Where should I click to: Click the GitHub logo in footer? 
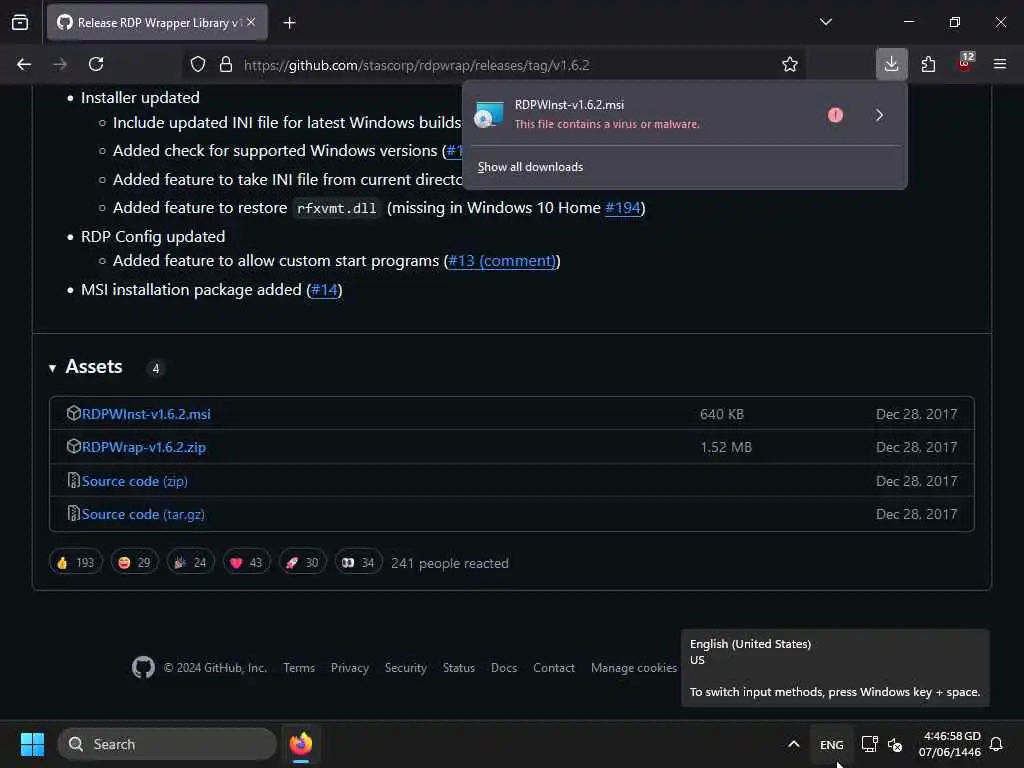pyautogui.click(x=143, y=667)
